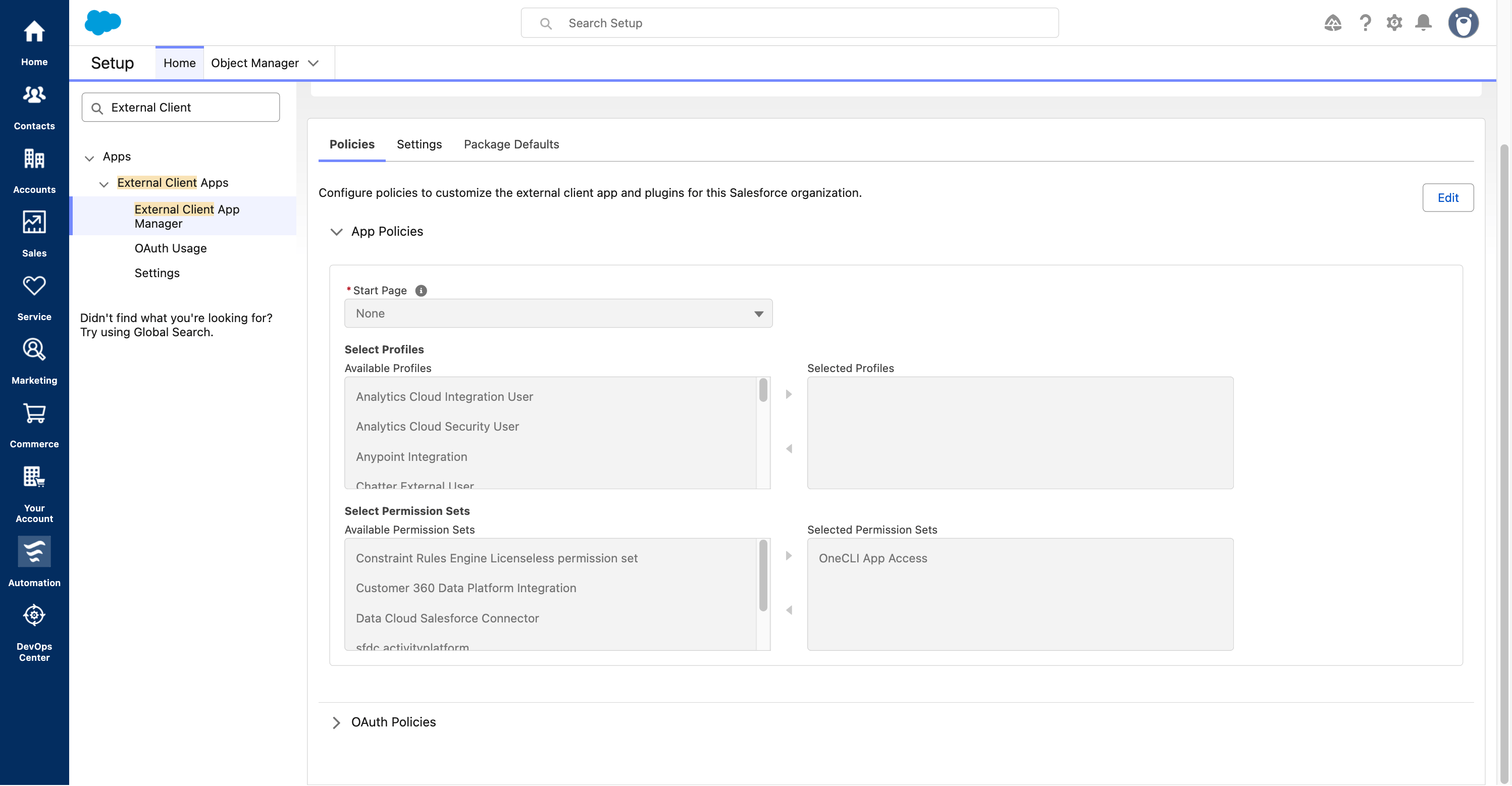Open DevOps Center in the left navigation
Image resolution: width=1512 pixels, height=786 pixels.
(34, 633)
